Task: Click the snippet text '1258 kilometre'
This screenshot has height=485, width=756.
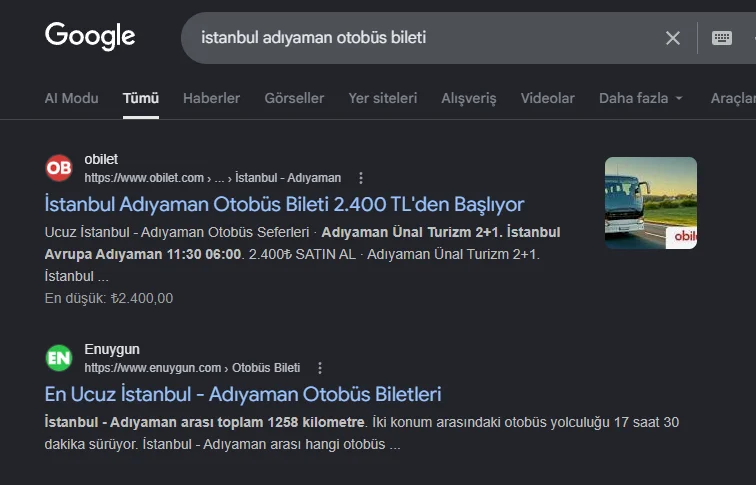Action: coord(315,422)
